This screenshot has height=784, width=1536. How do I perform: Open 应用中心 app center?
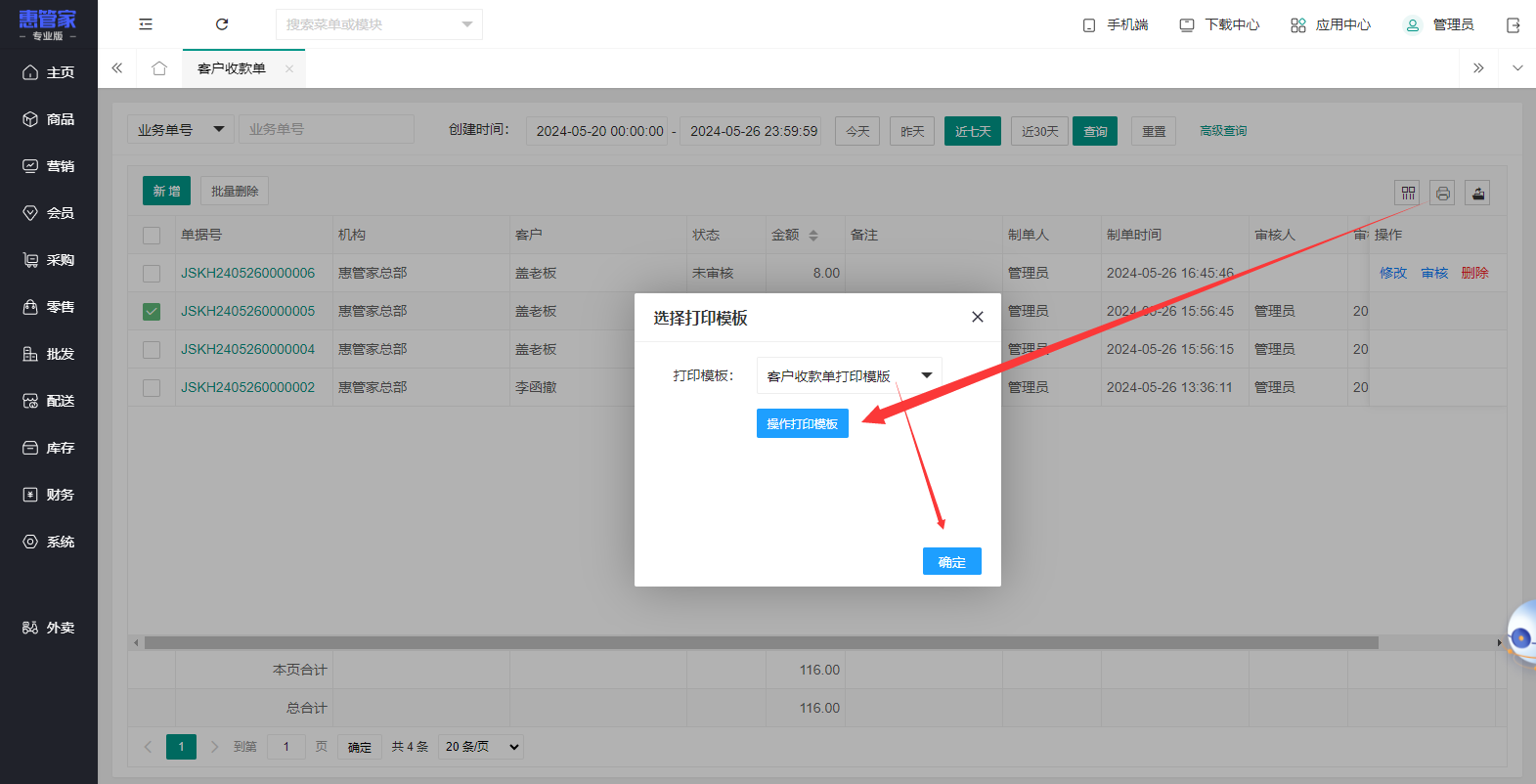[1331, 24]
